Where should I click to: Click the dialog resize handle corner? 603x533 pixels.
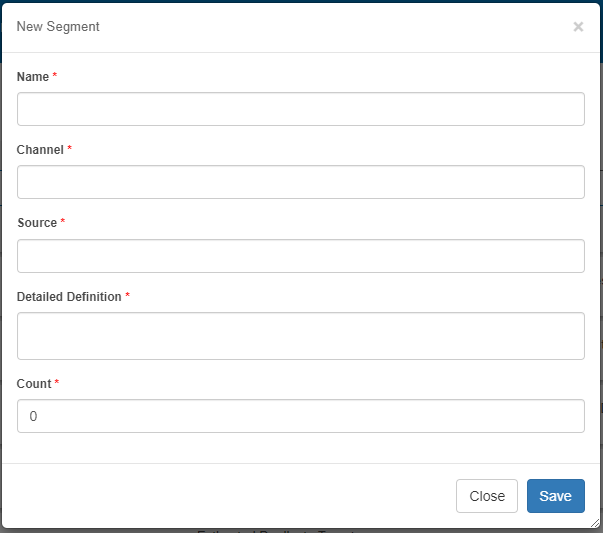tap(595, 523)
